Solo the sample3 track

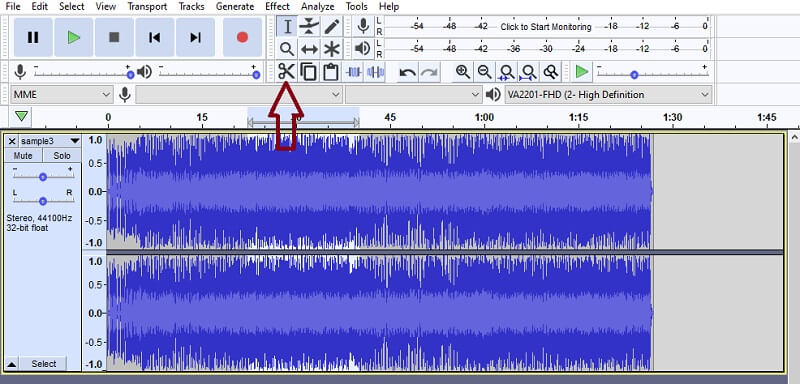(x=62, y=156)
